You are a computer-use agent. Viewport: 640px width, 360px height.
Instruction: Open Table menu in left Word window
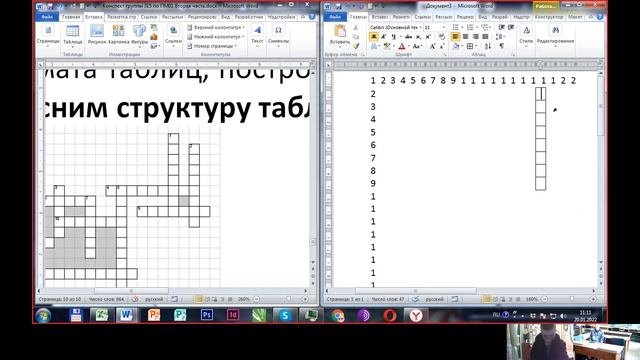point(73,35)
